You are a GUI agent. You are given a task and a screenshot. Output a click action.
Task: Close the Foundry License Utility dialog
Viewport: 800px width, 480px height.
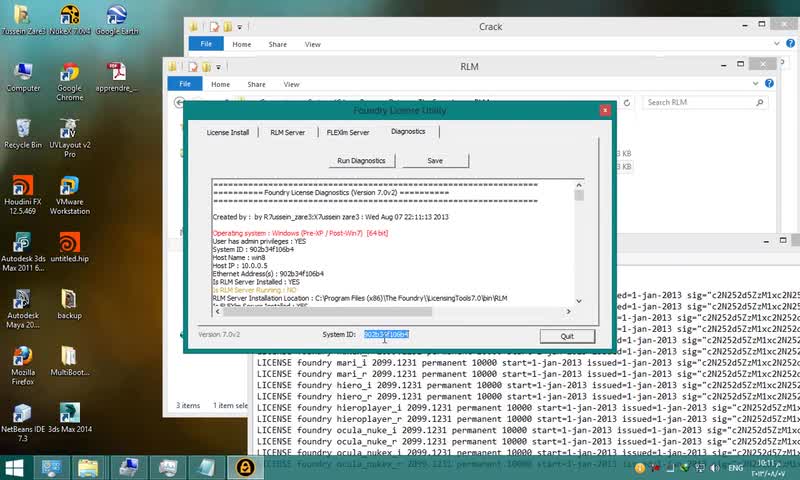(605, 110)
